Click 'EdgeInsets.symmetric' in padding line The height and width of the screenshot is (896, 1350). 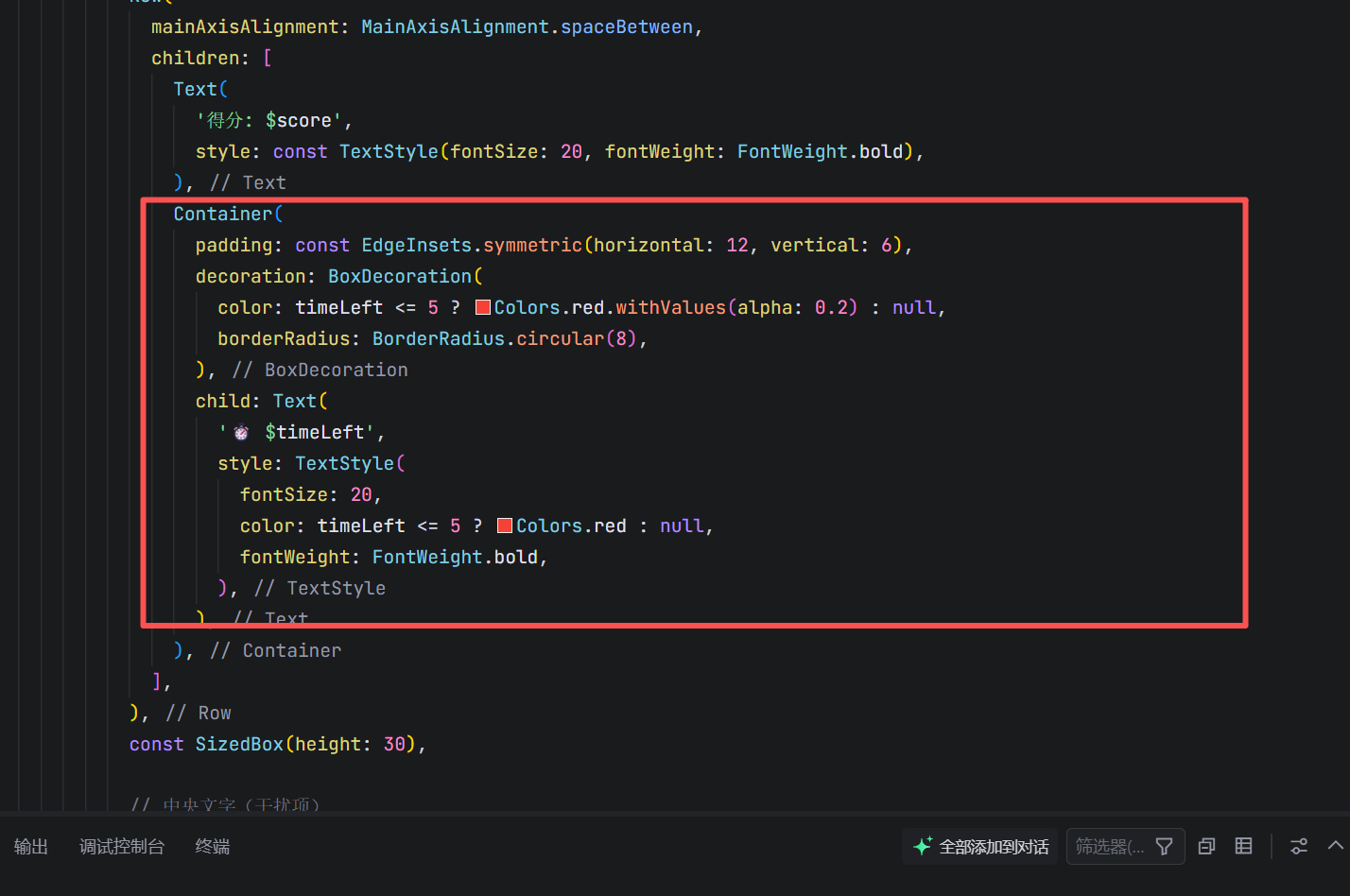(472, 245)
